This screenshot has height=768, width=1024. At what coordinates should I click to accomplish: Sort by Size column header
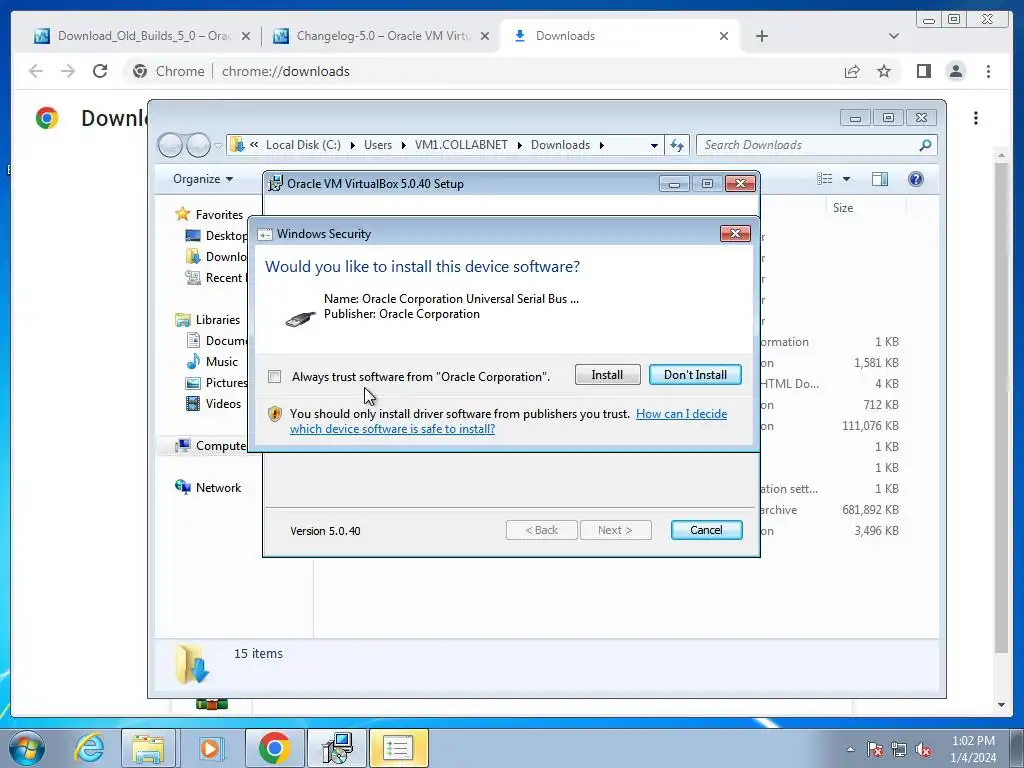[x=842, y=208]
